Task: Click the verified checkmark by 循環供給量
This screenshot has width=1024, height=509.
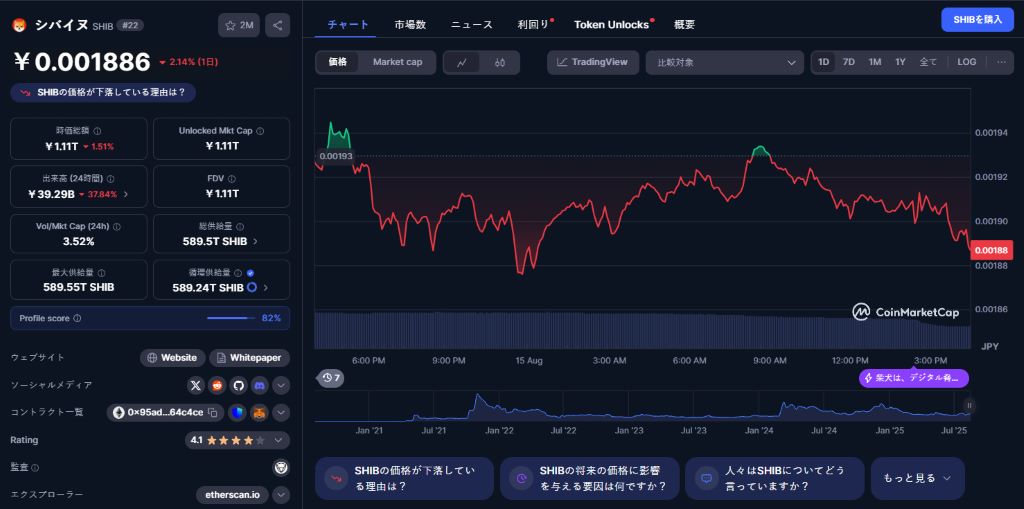Action: click(251, 273)
